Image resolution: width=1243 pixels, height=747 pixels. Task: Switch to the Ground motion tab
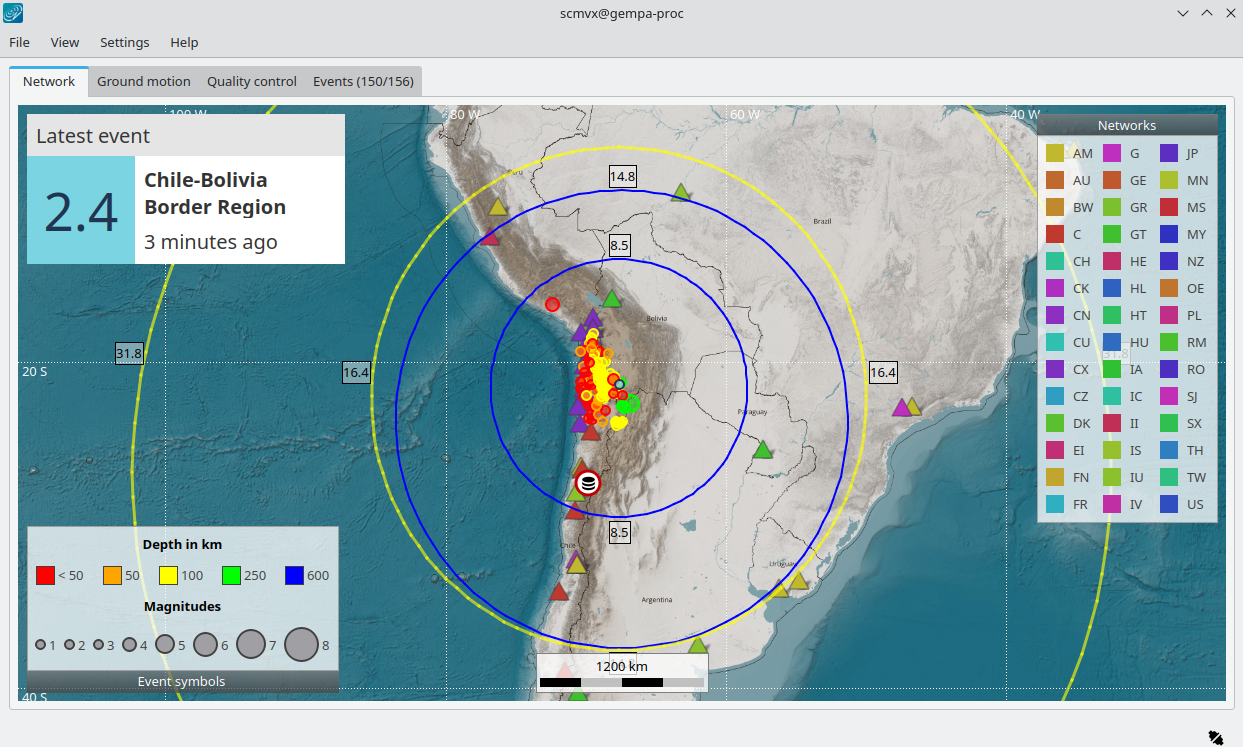143,81
